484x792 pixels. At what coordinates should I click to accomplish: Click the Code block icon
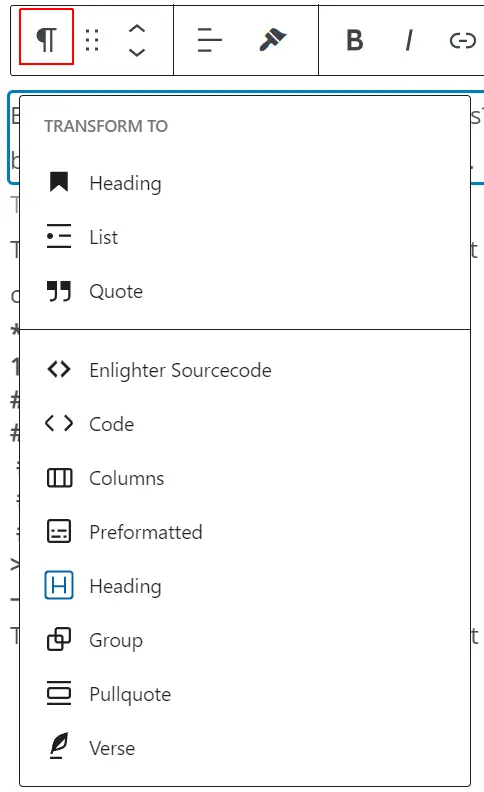[59, 423]
